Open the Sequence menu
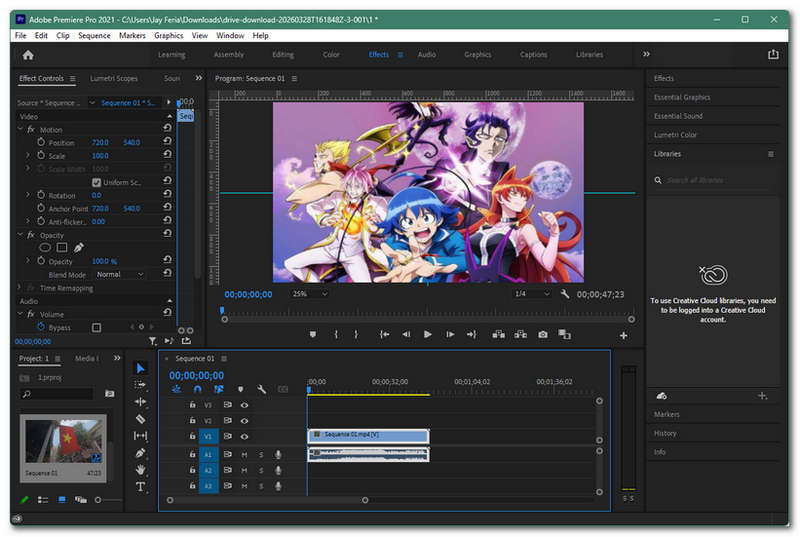The width and height of the screenshot is (800, 537). pyautogui.click(x=94, y=35)
